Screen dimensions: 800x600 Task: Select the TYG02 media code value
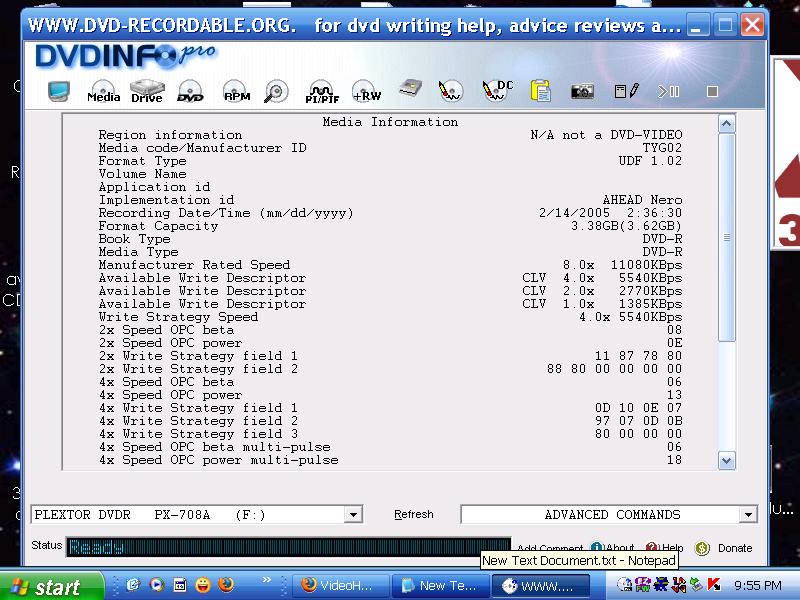coord(662,148)
